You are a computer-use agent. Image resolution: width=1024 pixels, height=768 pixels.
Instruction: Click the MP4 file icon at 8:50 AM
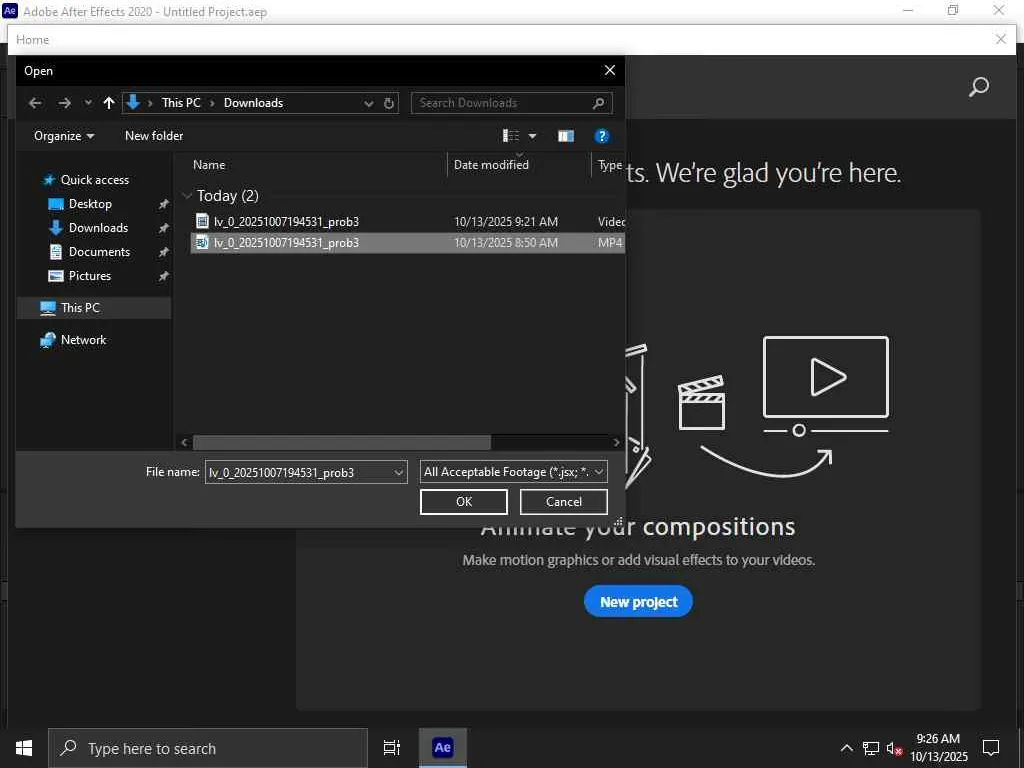[202, 242]
